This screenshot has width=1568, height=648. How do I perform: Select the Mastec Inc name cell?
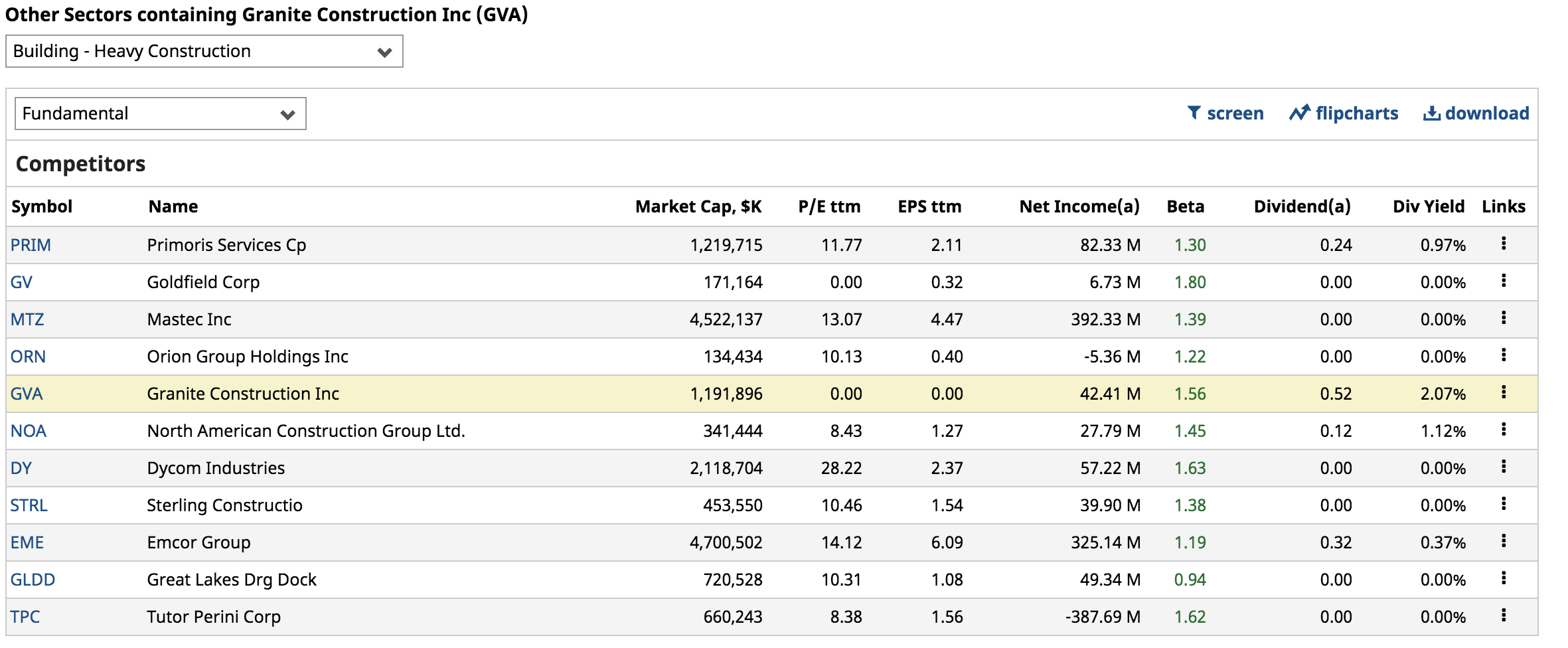coord(189,319)
